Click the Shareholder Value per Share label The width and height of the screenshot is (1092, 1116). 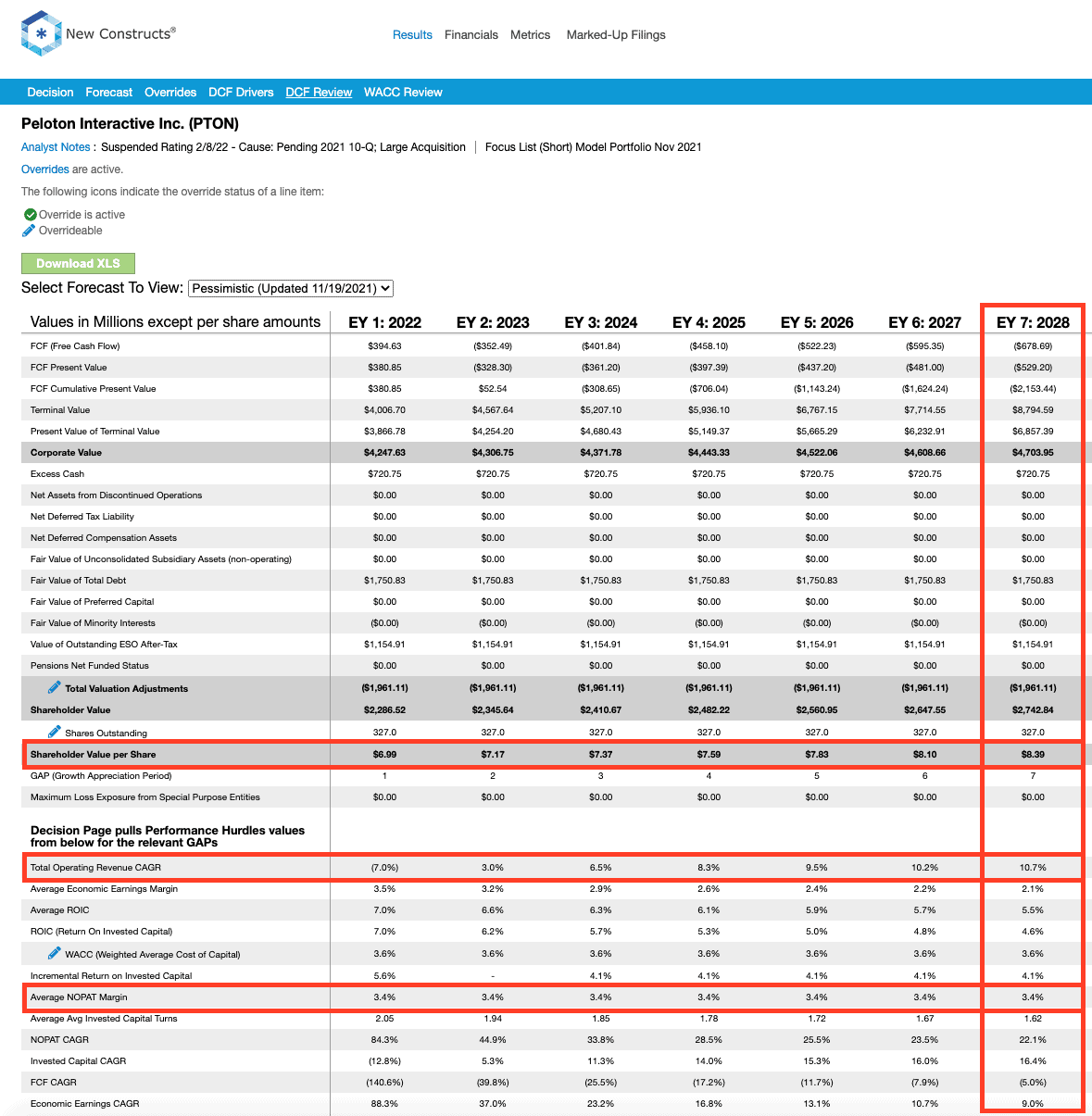point(93,754)
